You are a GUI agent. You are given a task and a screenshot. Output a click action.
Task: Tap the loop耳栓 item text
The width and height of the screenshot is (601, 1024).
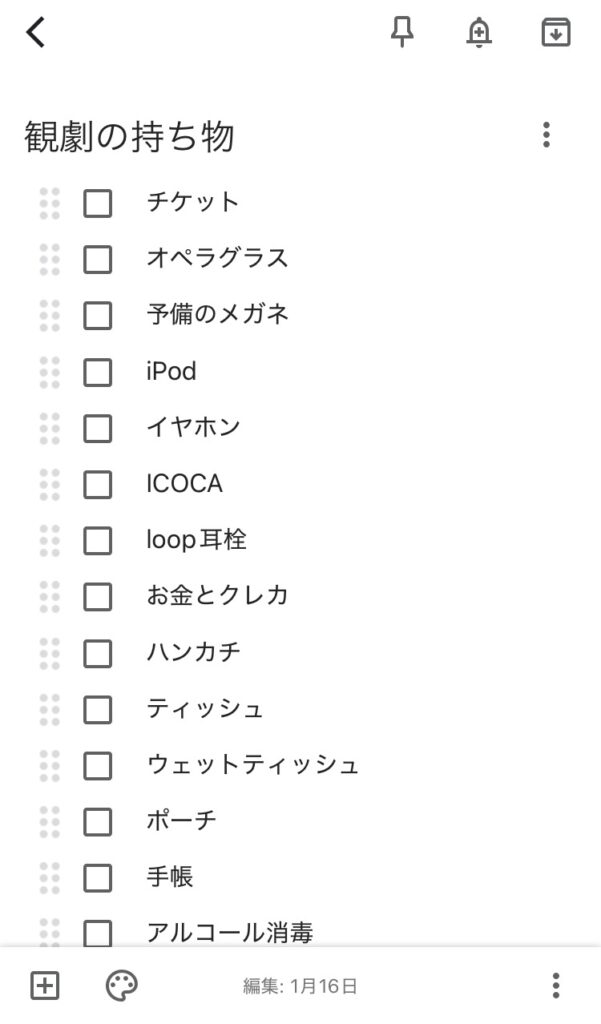[196, 541]
